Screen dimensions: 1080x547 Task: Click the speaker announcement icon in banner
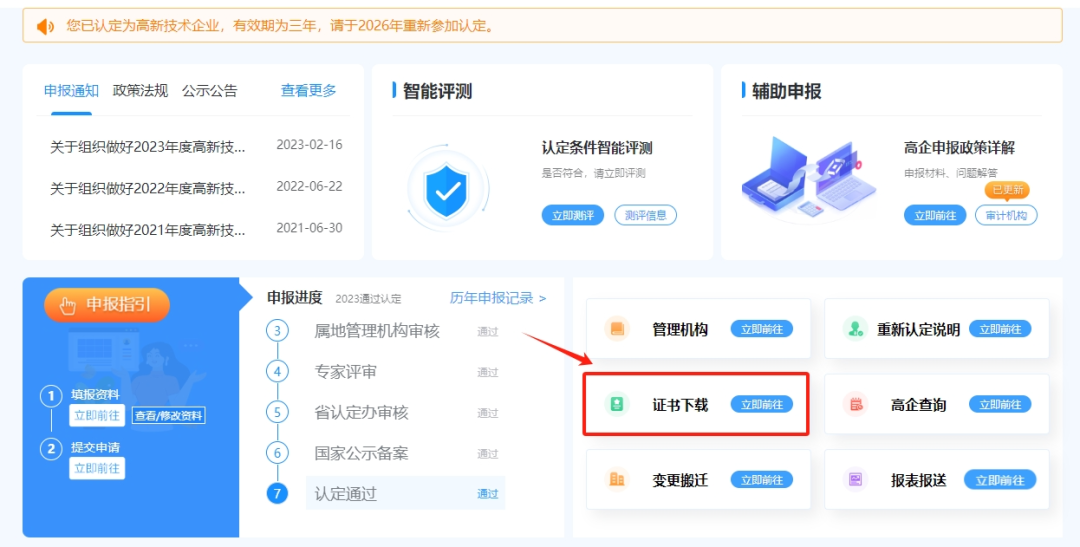45,26
